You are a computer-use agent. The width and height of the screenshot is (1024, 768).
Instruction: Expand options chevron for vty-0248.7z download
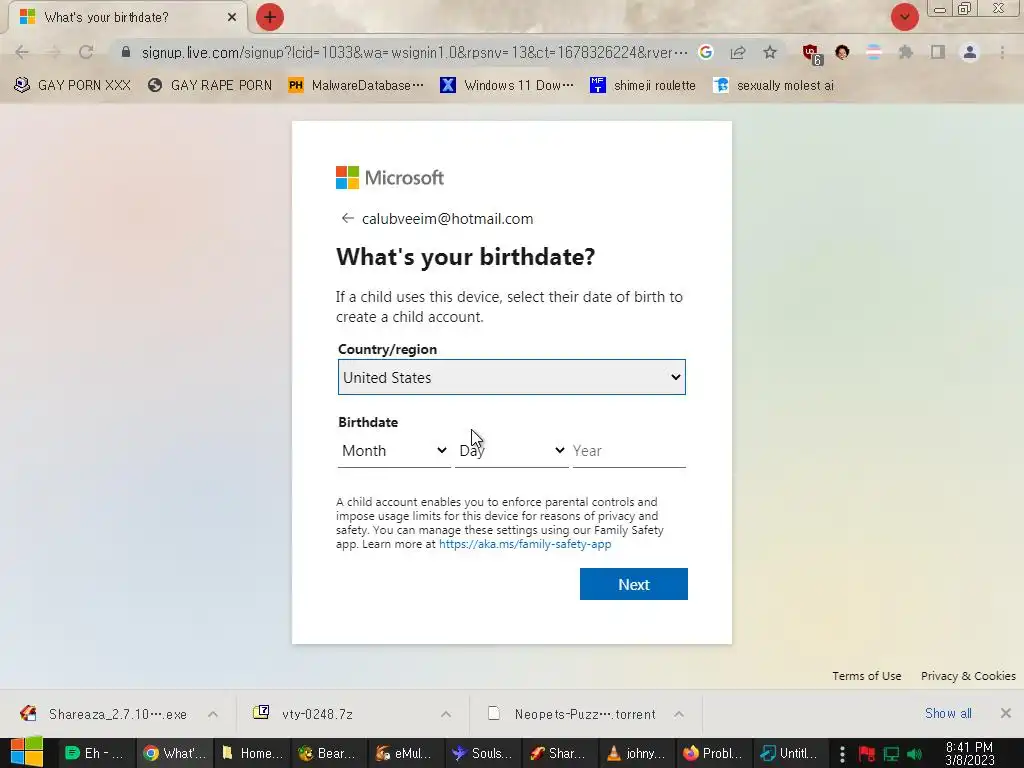446,714
